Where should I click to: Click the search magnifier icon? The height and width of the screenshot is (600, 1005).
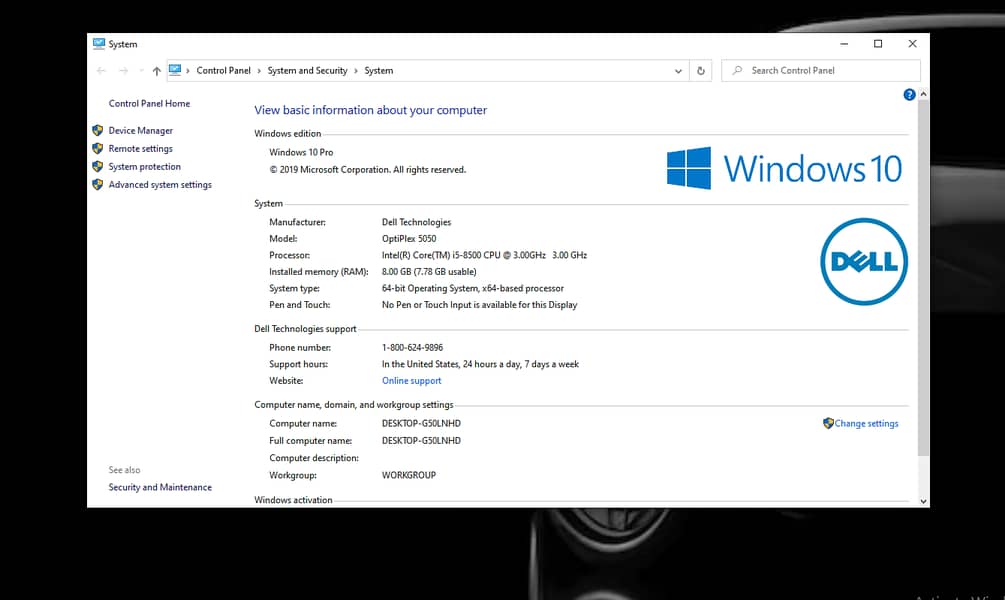(x=737, y=71)
